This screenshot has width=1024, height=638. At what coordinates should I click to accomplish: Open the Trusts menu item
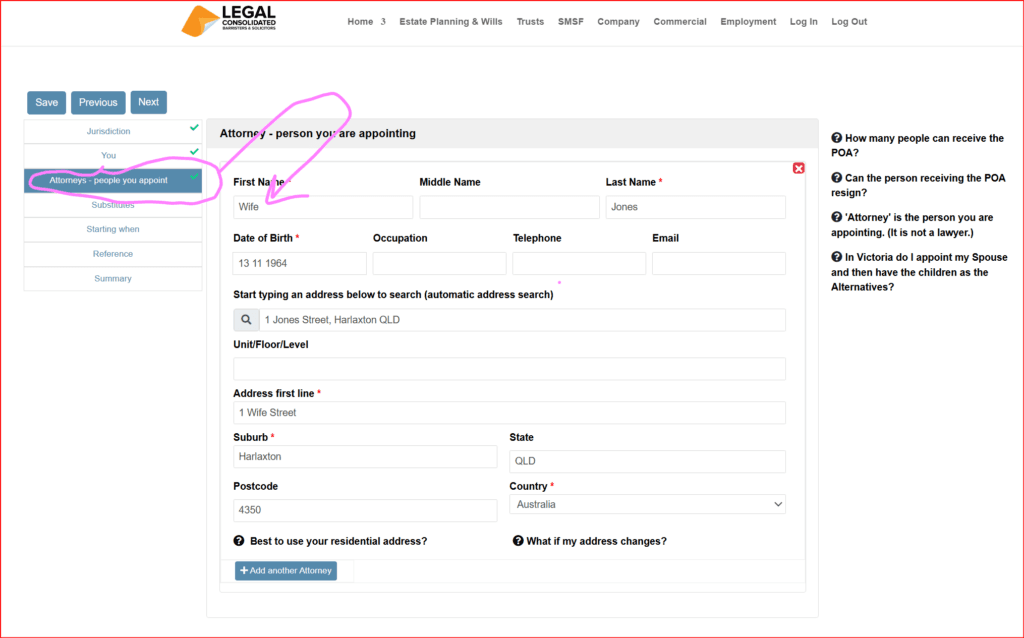(530, 22)
